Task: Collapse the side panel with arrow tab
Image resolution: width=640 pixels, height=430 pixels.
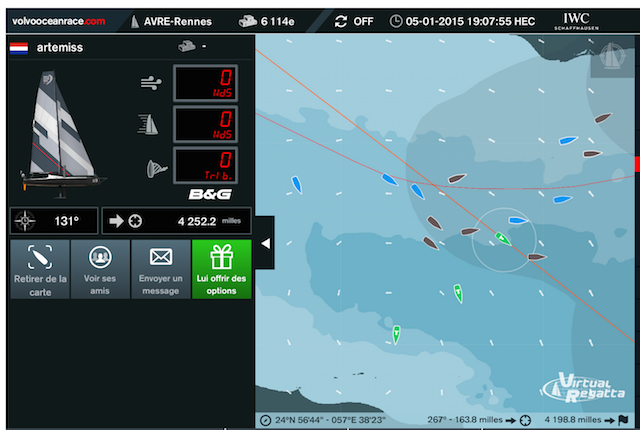Action: 265,243
